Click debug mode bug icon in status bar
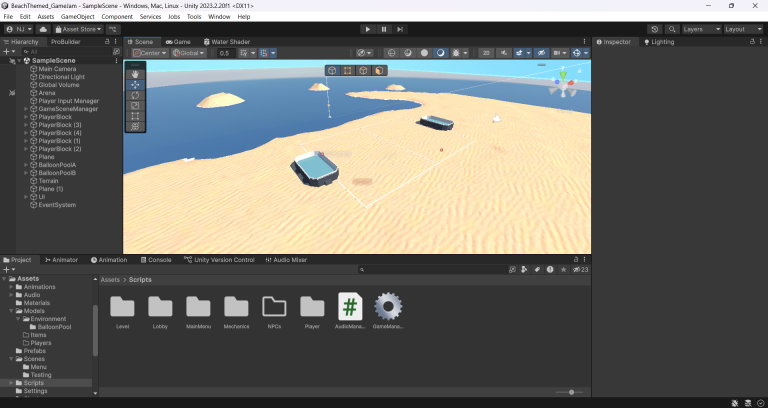768x408 pixels. (x=735, y=403)
